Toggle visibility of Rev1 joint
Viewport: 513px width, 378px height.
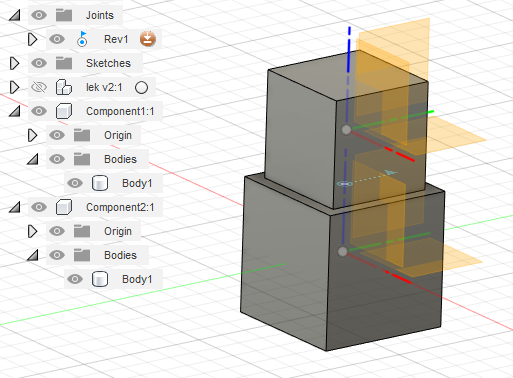pyautogui.click(x=57, y=39)
